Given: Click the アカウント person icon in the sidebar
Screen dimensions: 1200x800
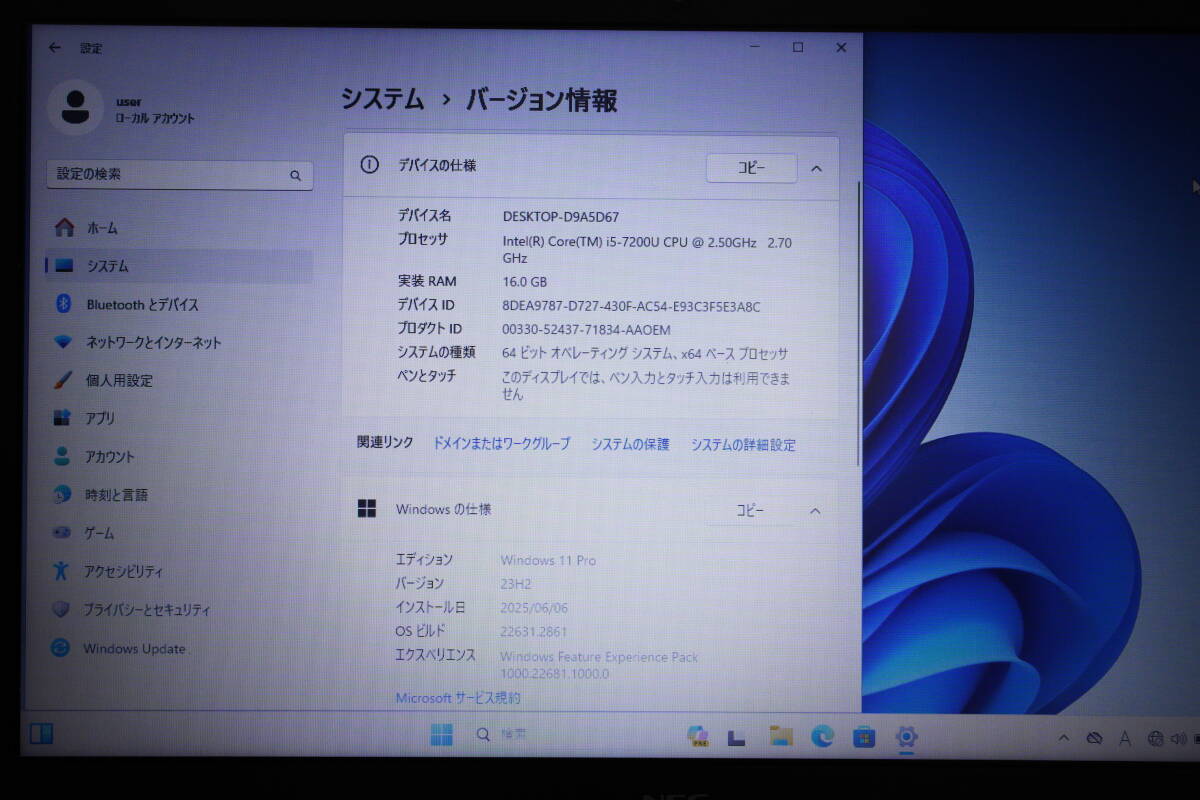Looking at the screenshot, I should [63, 456].
